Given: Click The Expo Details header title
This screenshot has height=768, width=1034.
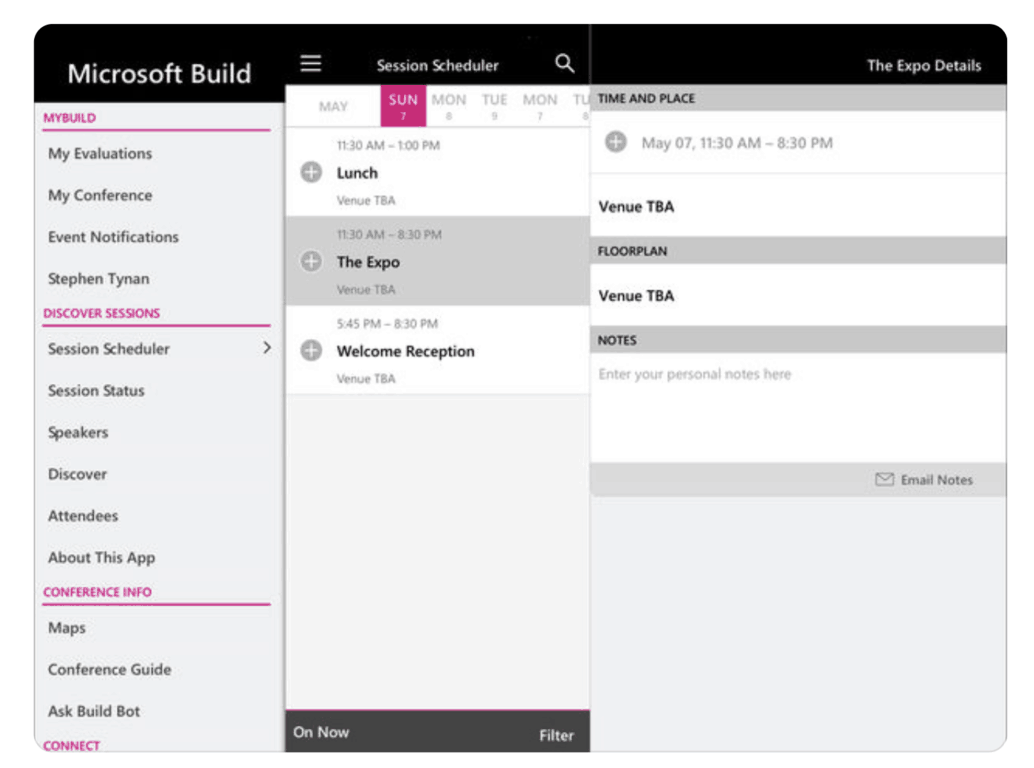Looking at the screenshot, I should click(x=924, y=65).
